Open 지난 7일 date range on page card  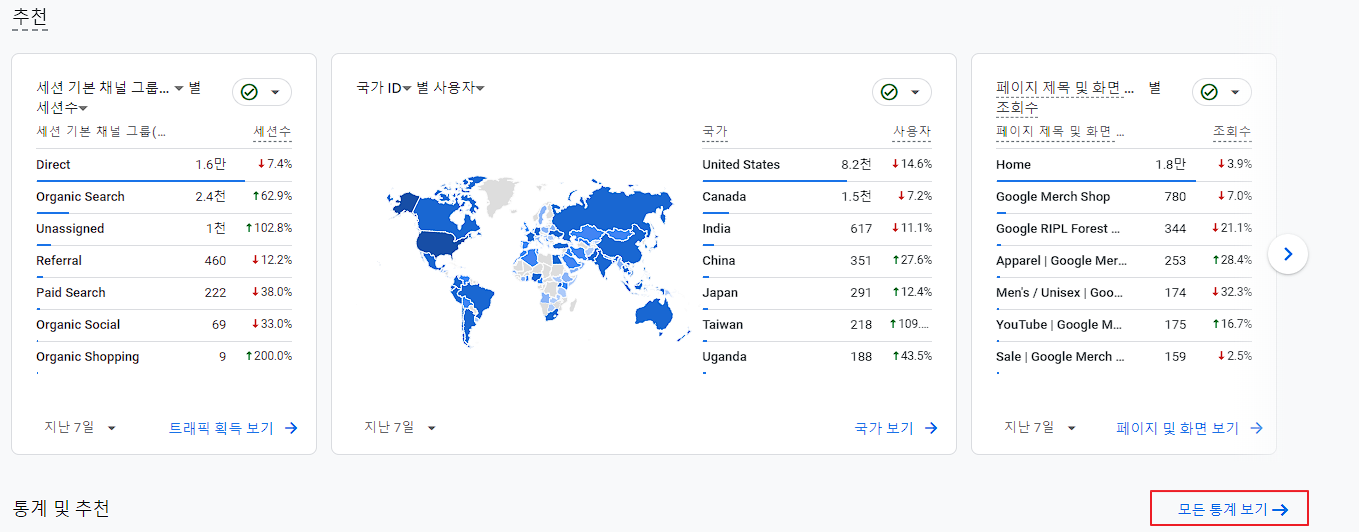pyautogui.click(x=1041, y=427)
